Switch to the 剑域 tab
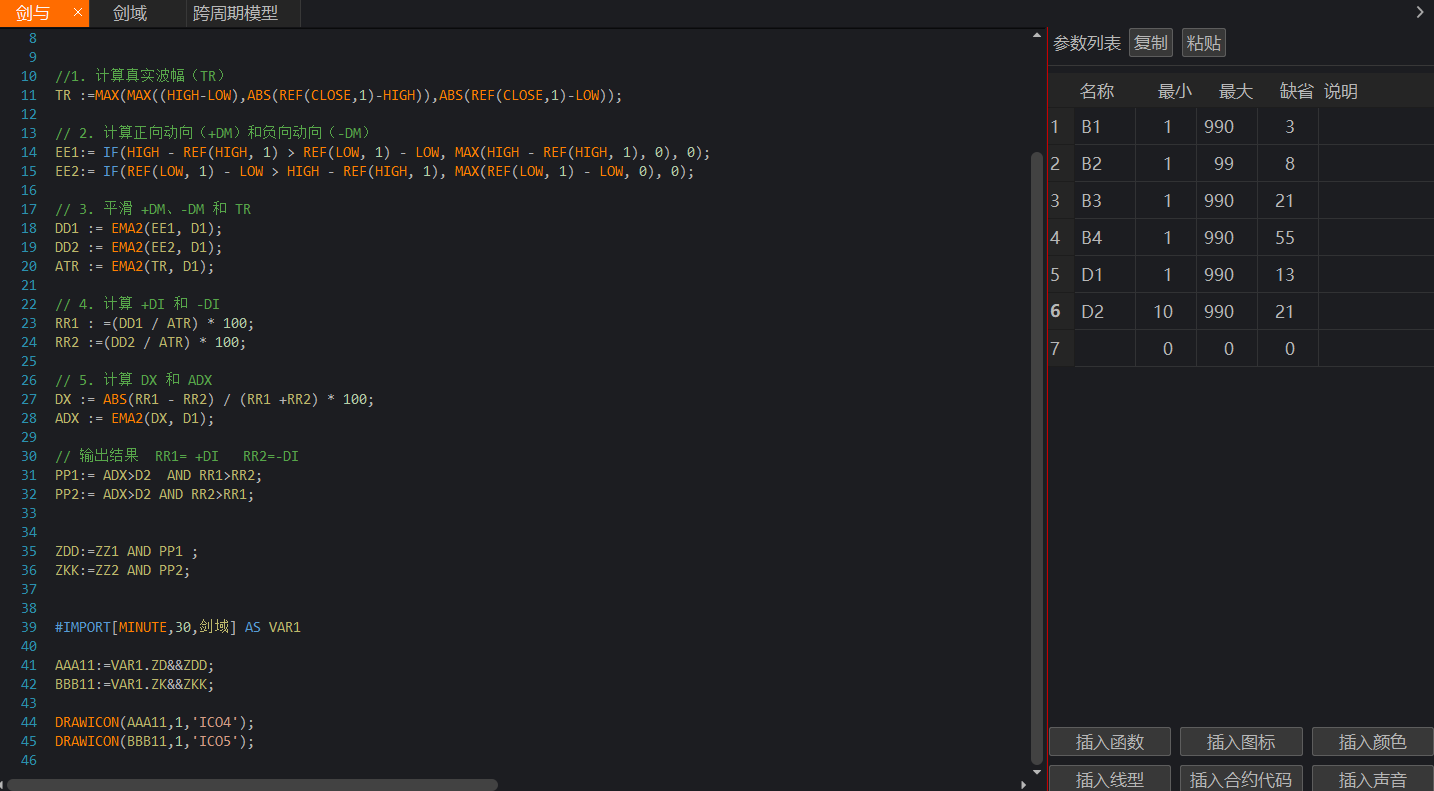This screenshot has height=791, width=1434. (130, 13)
